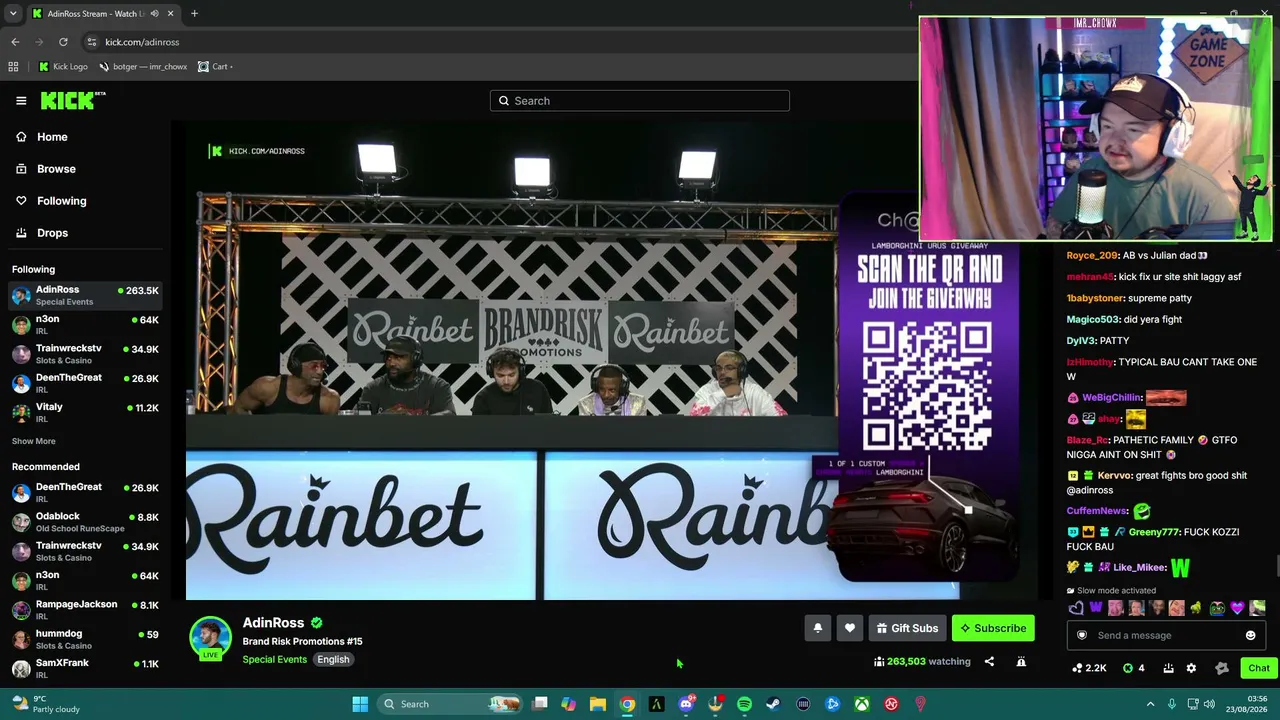The height and width of the screenshot is (720, 1280).
Task: Click the CuffemNews username in chat
Action: pos(1097,511)
